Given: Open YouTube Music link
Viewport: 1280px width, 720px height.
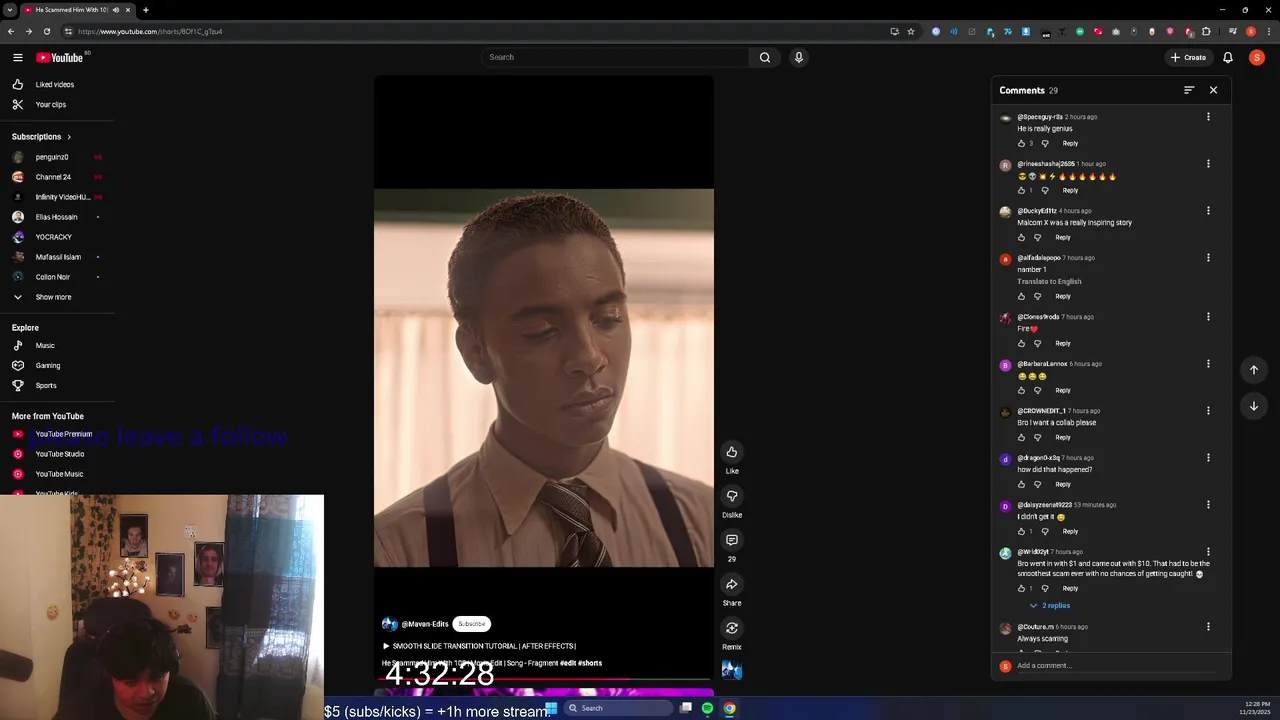Looking at the screenshot, I should coord(59,474).
